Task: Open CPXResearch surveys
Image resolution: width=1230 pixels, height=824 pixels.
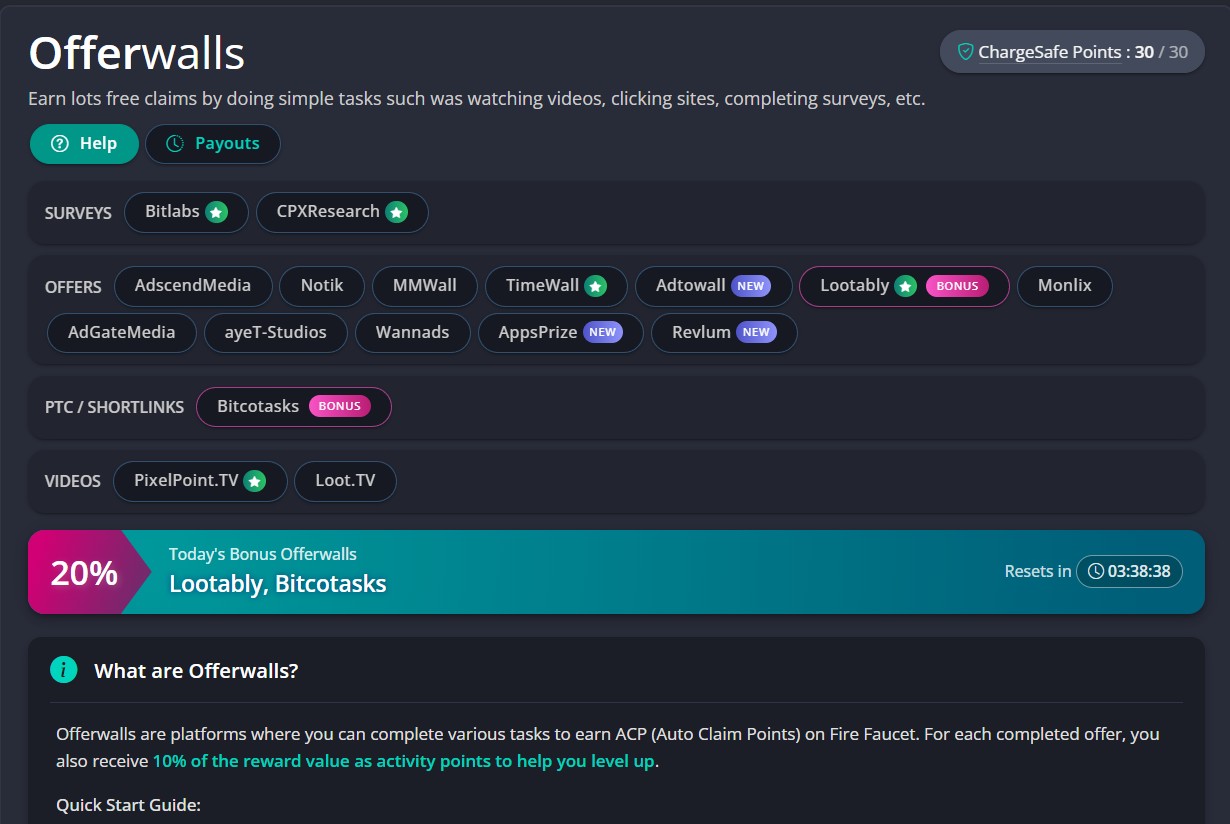Action: (x=342, y=212)
